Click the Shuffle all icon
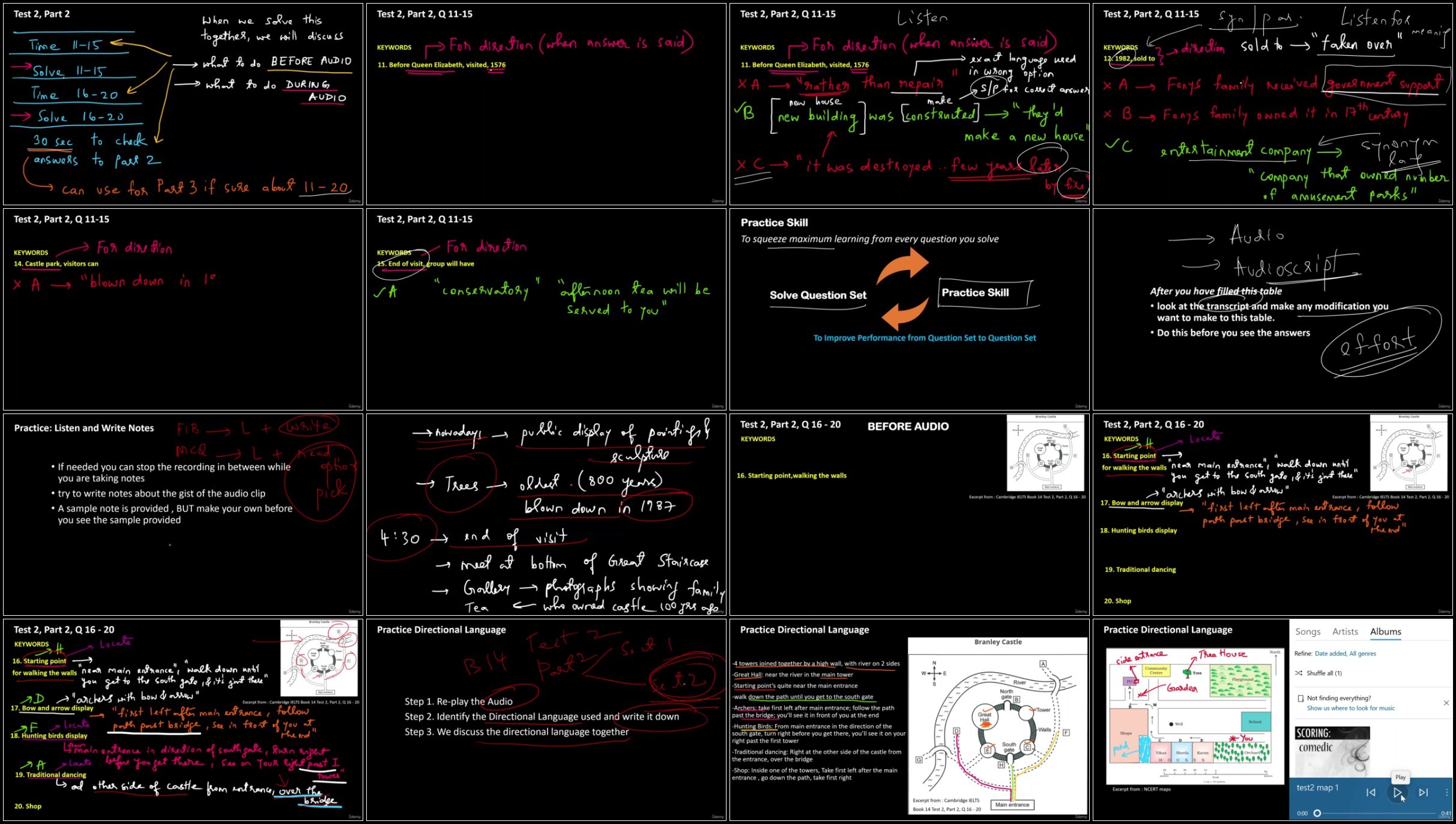1456x824 pixels. coord(1299,673)
